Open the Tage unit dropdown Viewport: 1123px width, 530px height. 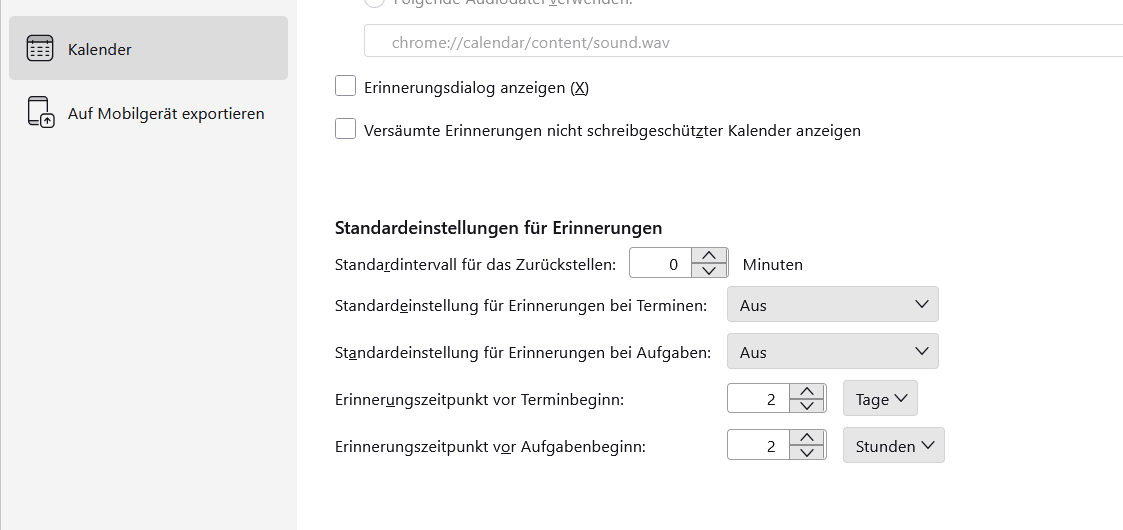click(880, 399)
